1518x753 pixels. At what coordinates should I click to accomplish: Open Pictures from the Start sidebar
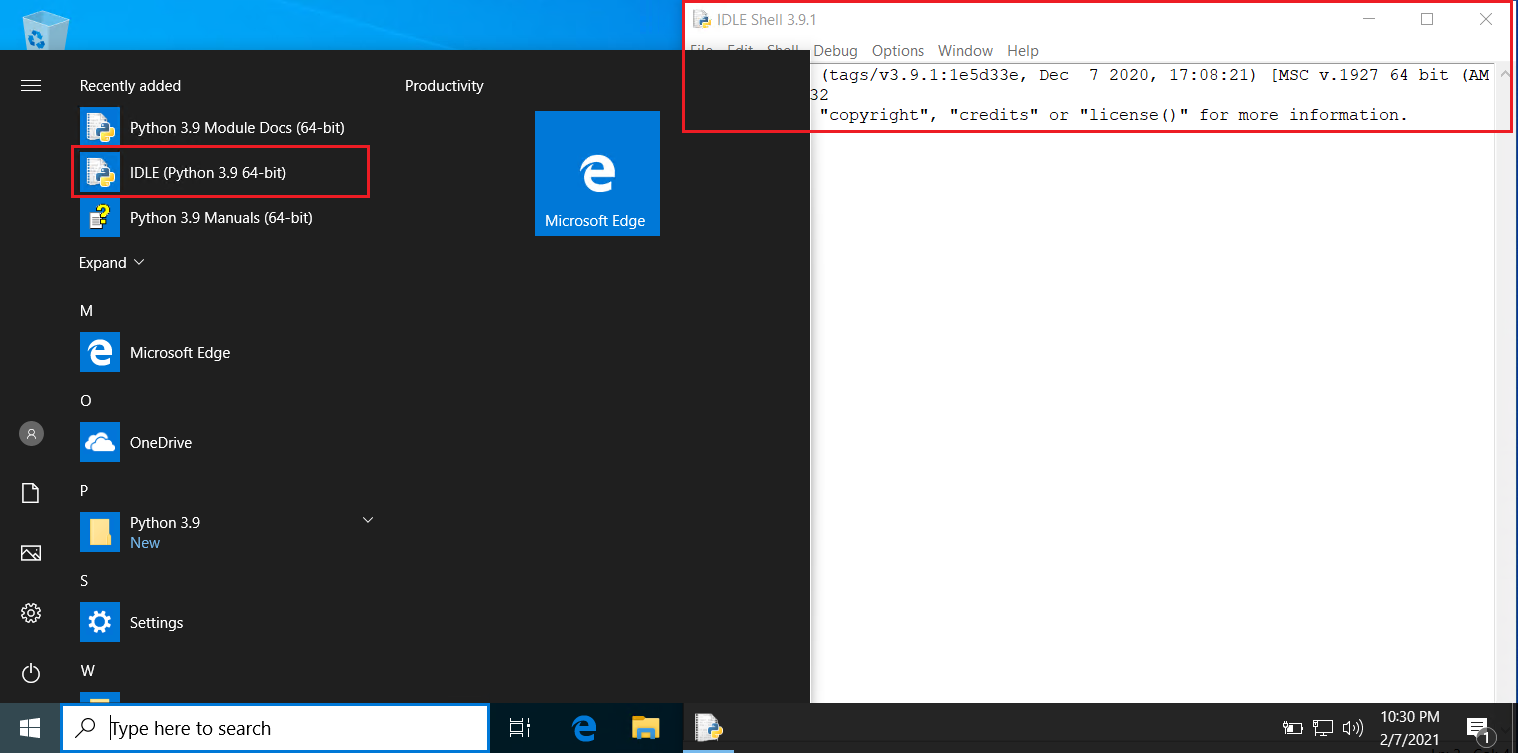(31, 553)
